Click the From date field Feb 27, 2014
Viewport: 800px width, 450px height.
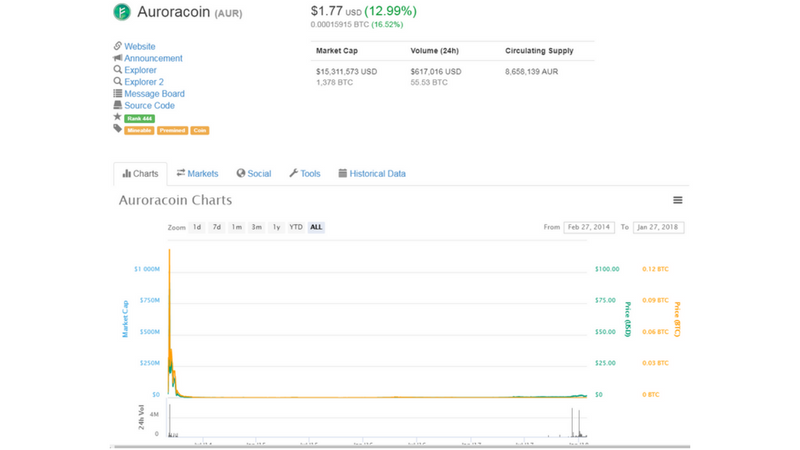click(x=589, y=228)
